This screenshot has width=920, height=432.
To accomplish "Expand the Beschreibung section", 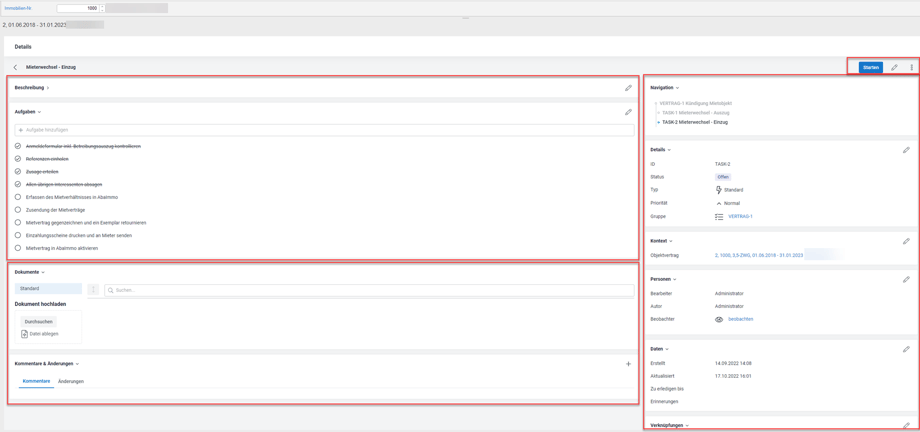I will (x=48, y=88).
